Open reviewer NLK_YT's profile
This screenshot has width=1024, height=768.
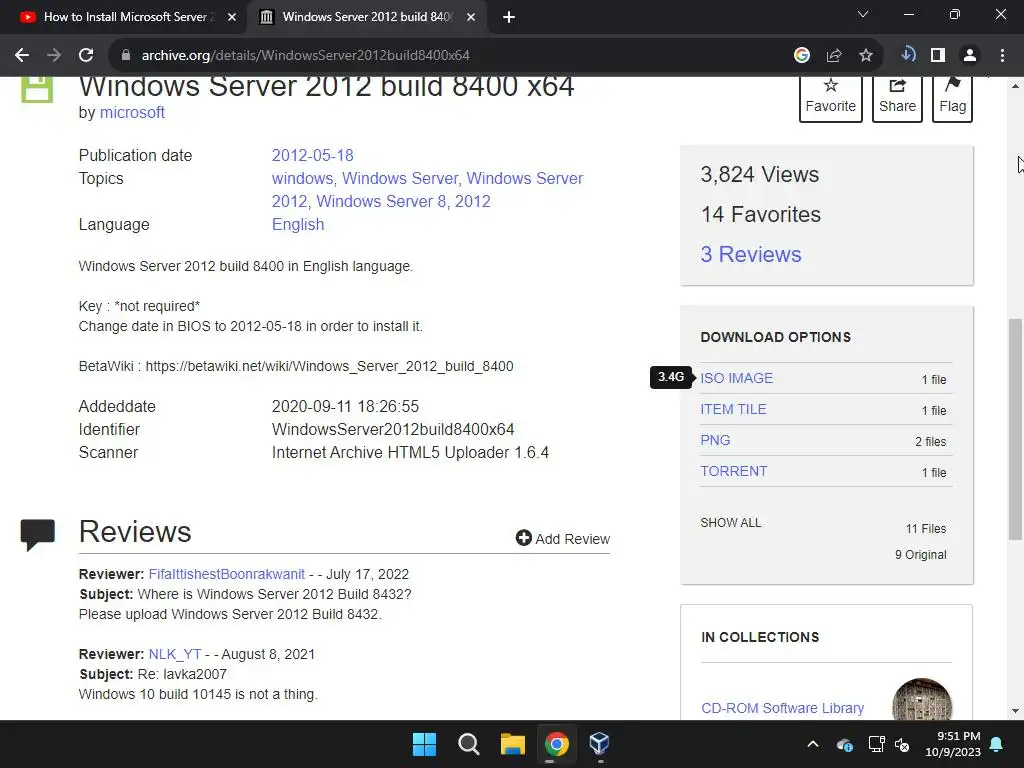click(x=175, y=654)
